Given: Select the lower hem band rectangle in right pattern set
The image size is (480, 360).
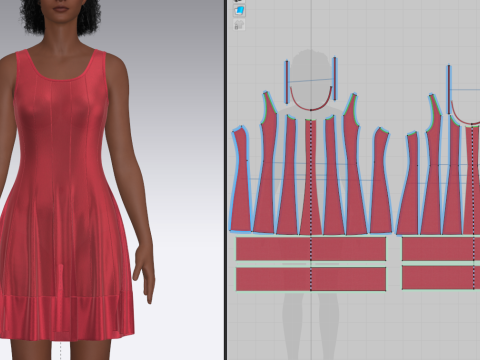Looking at the screenshot, I should pos(441,278).
